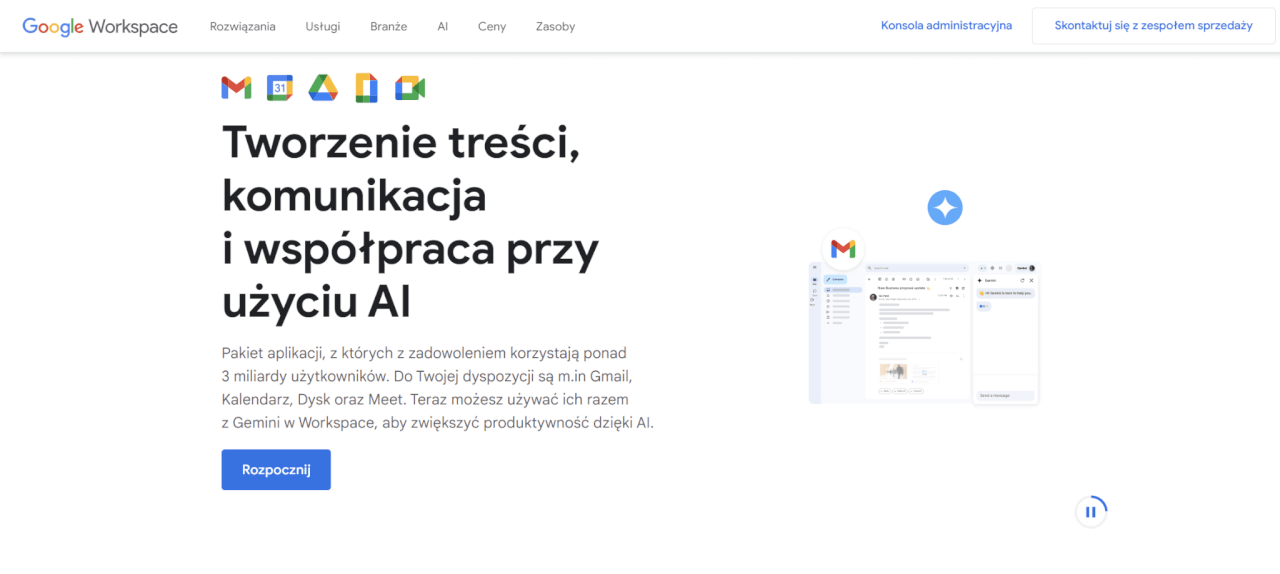
Task: Open the Rozwiązania menu
Action: tap(243, 27)
